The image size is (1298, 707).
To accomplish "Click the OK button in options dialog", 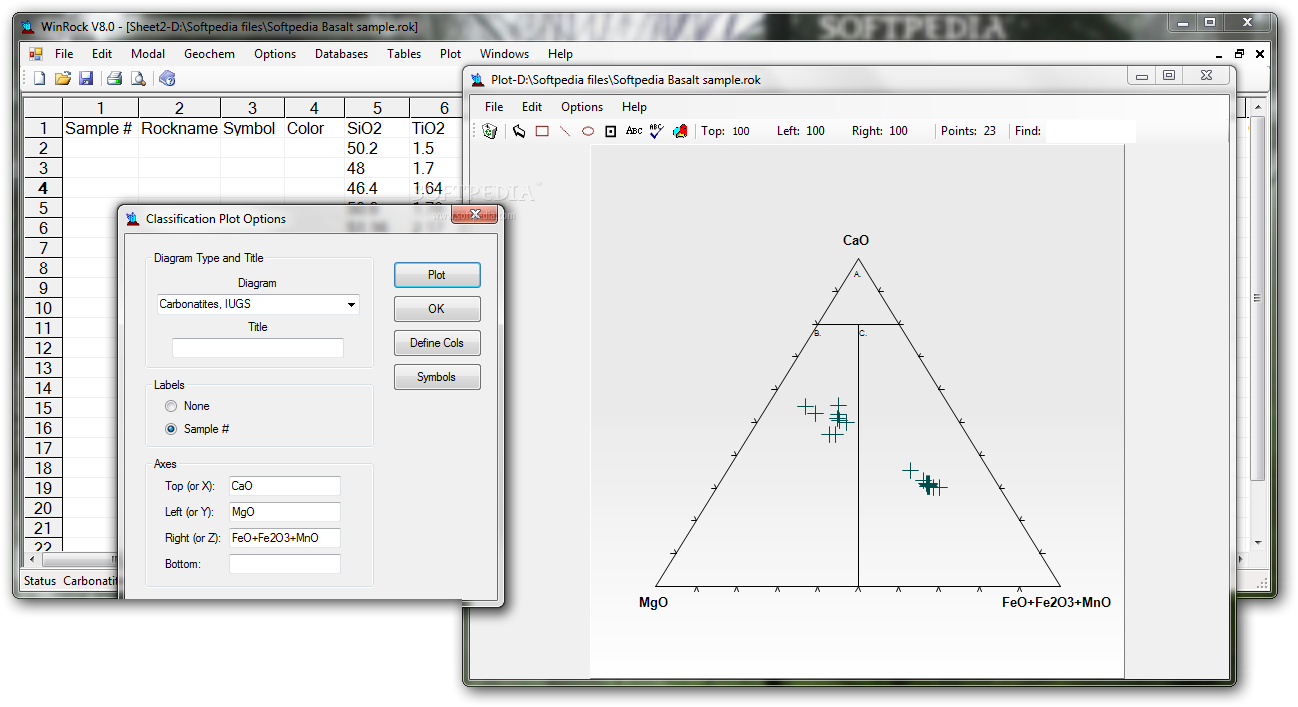I will tap(437, 309).
